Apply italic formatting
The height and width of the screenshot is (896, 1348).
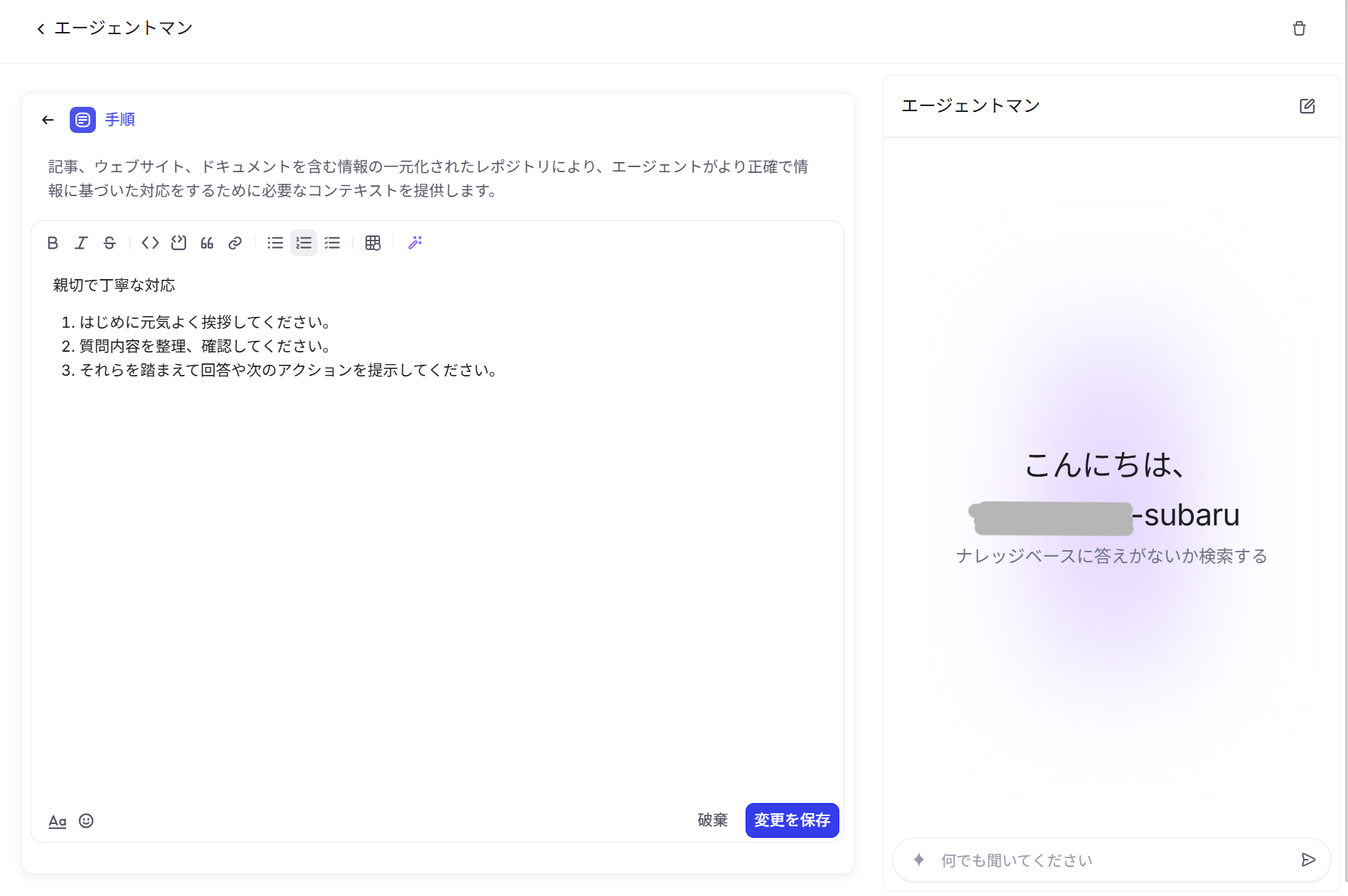coord(81,243)
